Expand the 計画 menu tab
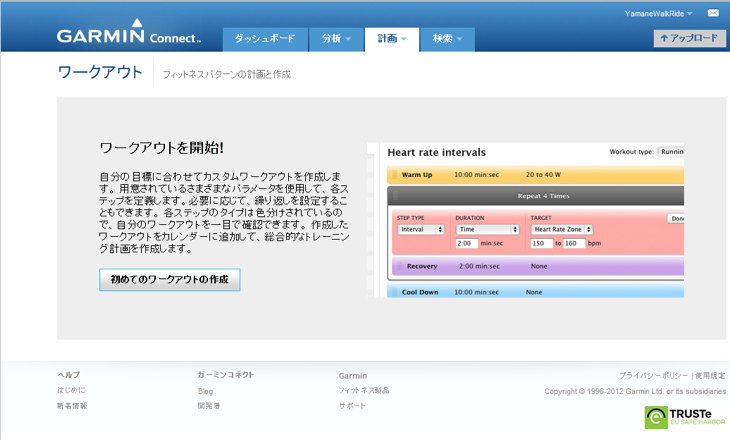The height and width of the screenshot is (440, 730). click(x=392, y=39)
